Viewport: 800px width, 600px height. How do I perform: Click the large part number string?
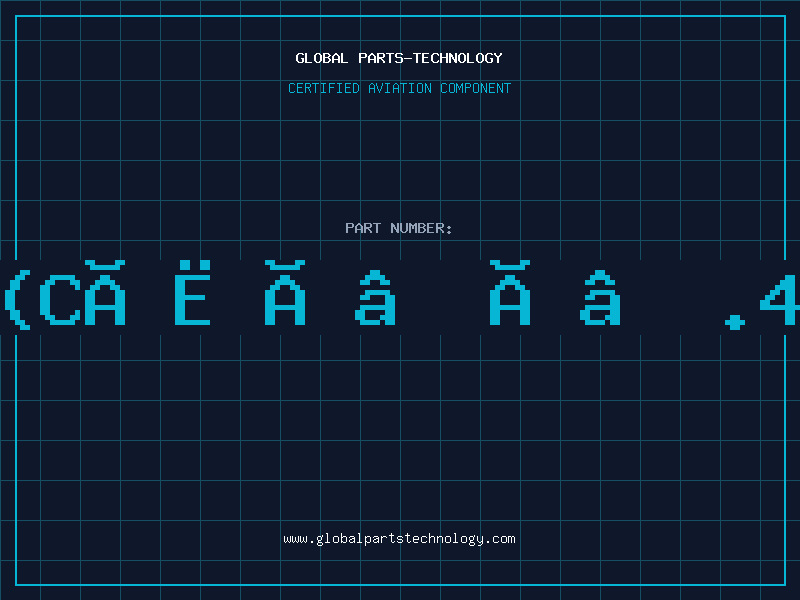point(400,295)
